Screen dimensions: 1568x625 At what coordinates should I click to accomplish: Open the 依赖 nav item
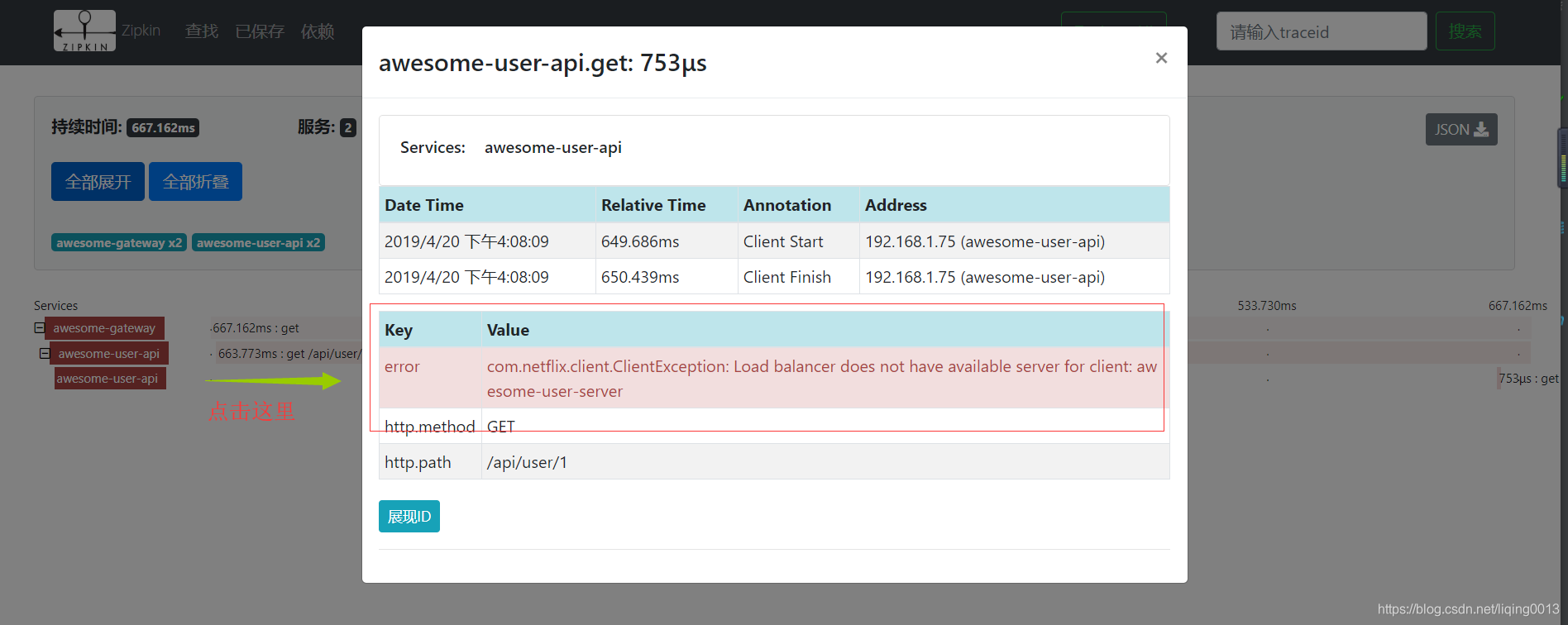coord(318,31)
